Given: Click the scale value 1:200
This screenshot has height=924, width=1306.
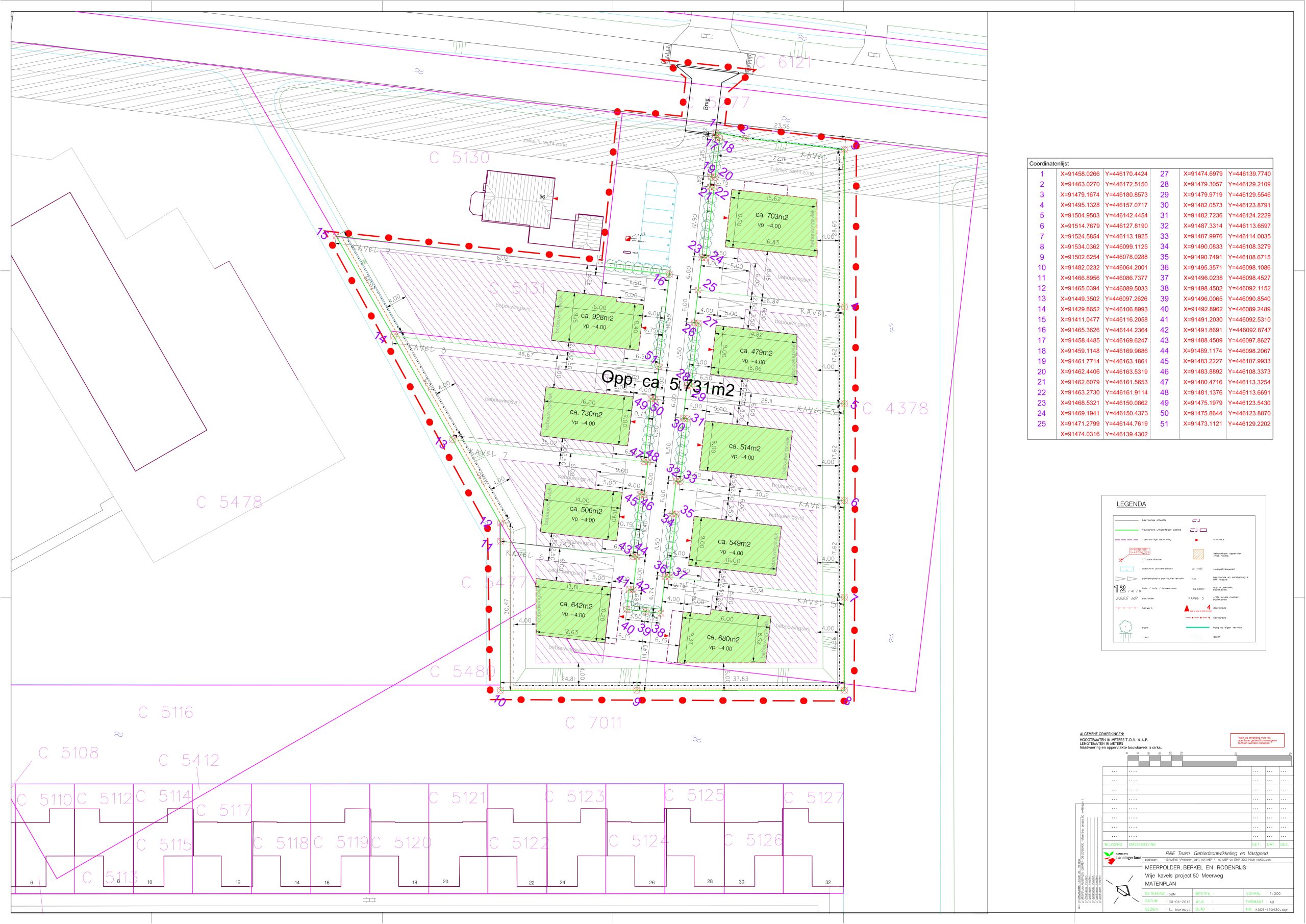Looking at the screenshot, I should point(1275,893).
